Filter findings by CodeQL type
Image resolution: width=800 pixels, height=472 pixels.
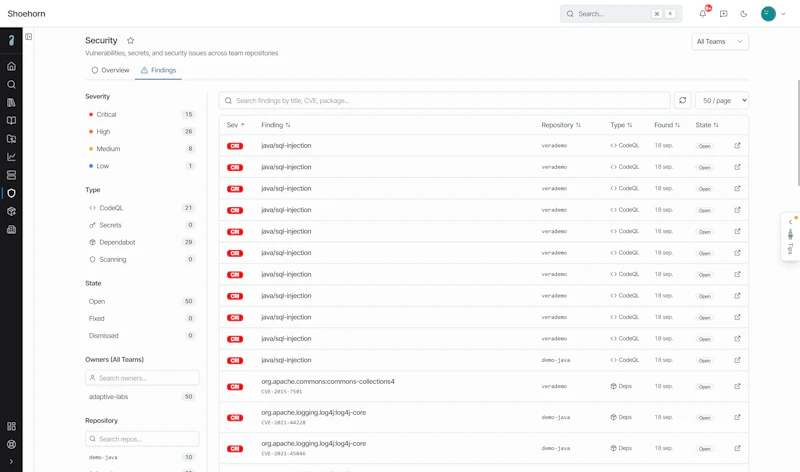coord(141,208)
